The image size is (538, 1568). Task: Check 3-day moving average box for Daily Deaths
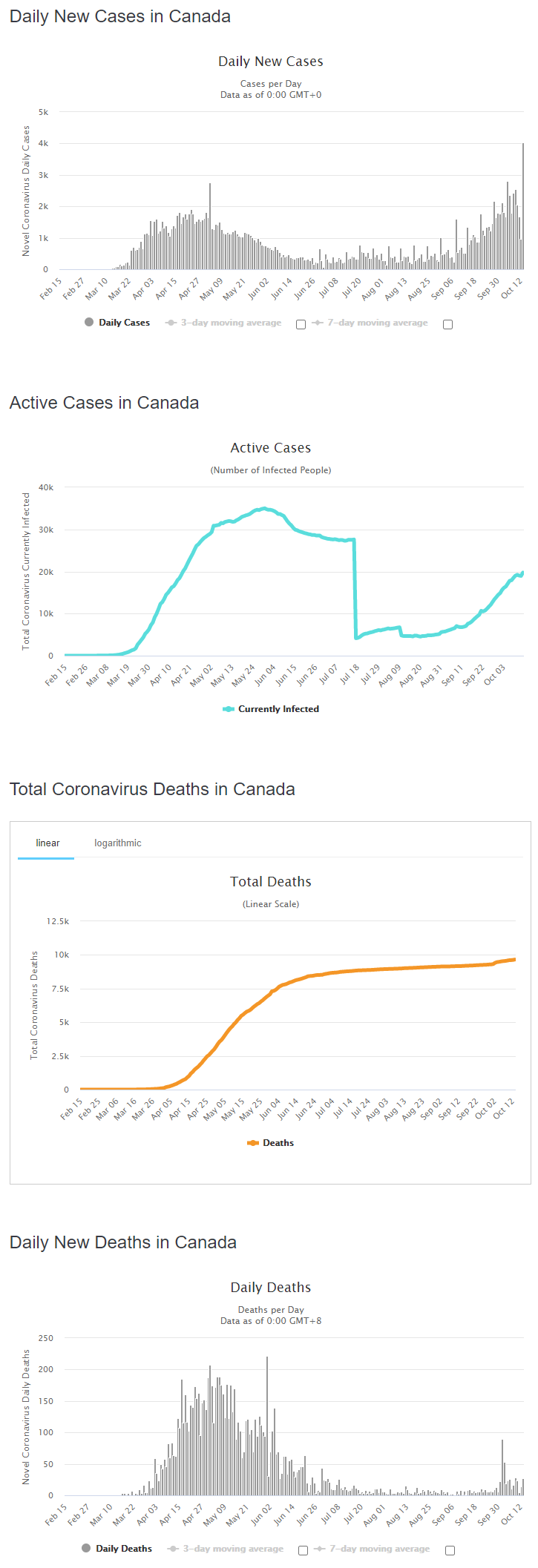pyautogui.click(x=303, y=1550)
